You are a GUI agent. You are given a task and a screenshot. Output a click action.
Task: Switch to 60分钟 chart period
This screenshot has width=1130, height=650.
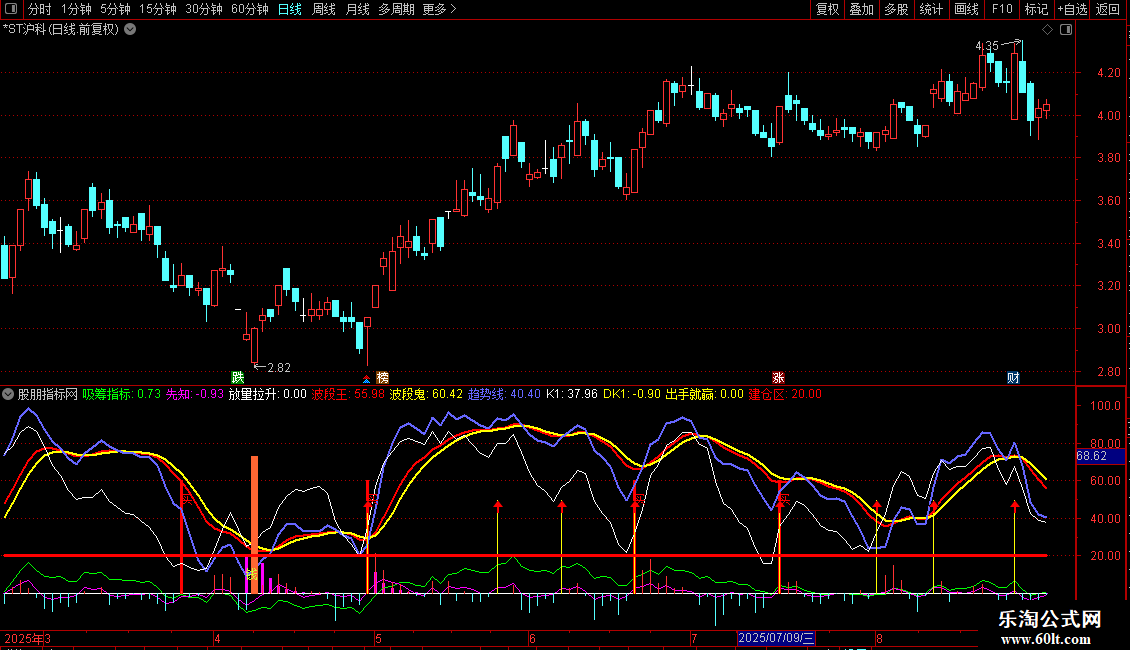pos(249,9)
